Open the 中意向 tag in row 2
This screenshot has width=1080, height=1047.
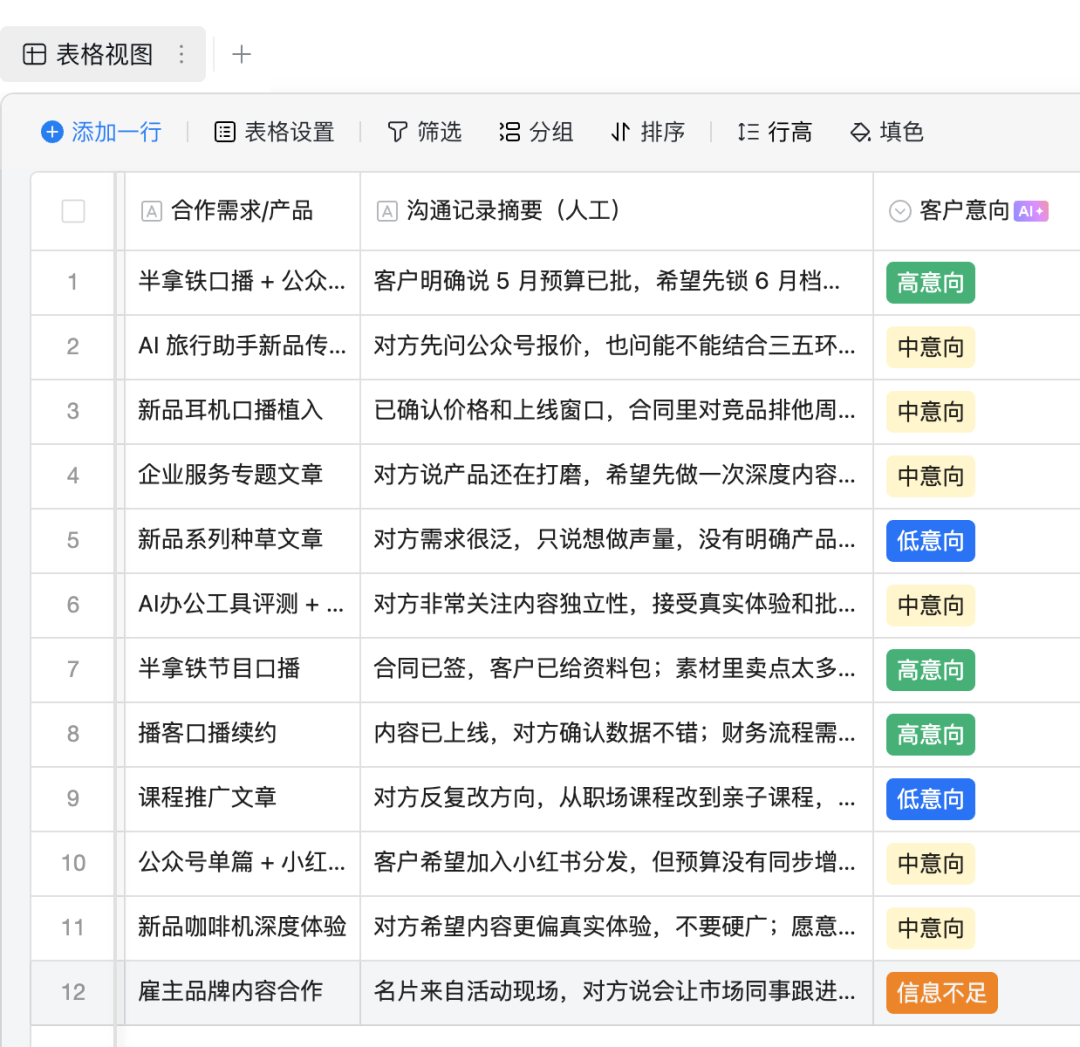coord(931,347)
